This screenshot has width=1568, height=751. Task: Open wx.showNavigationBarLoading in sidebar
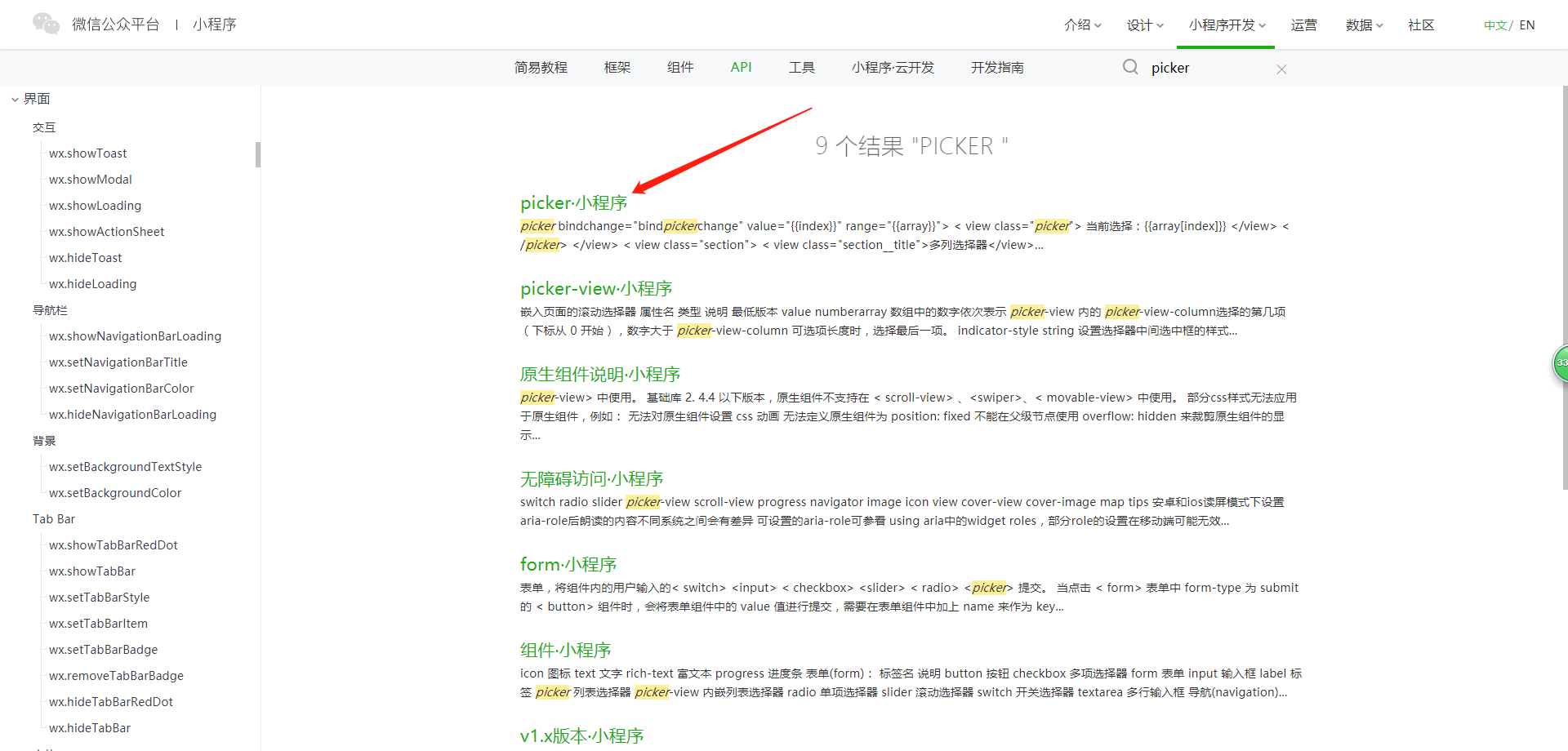pos(135,336)
